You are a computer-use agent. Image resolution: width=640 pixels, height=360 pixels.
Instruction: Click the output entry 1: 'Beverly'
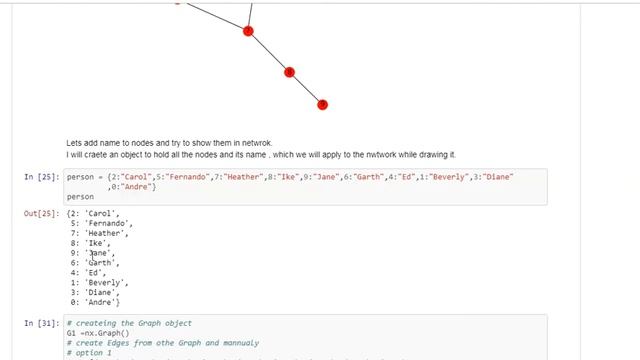click(99, 282)
